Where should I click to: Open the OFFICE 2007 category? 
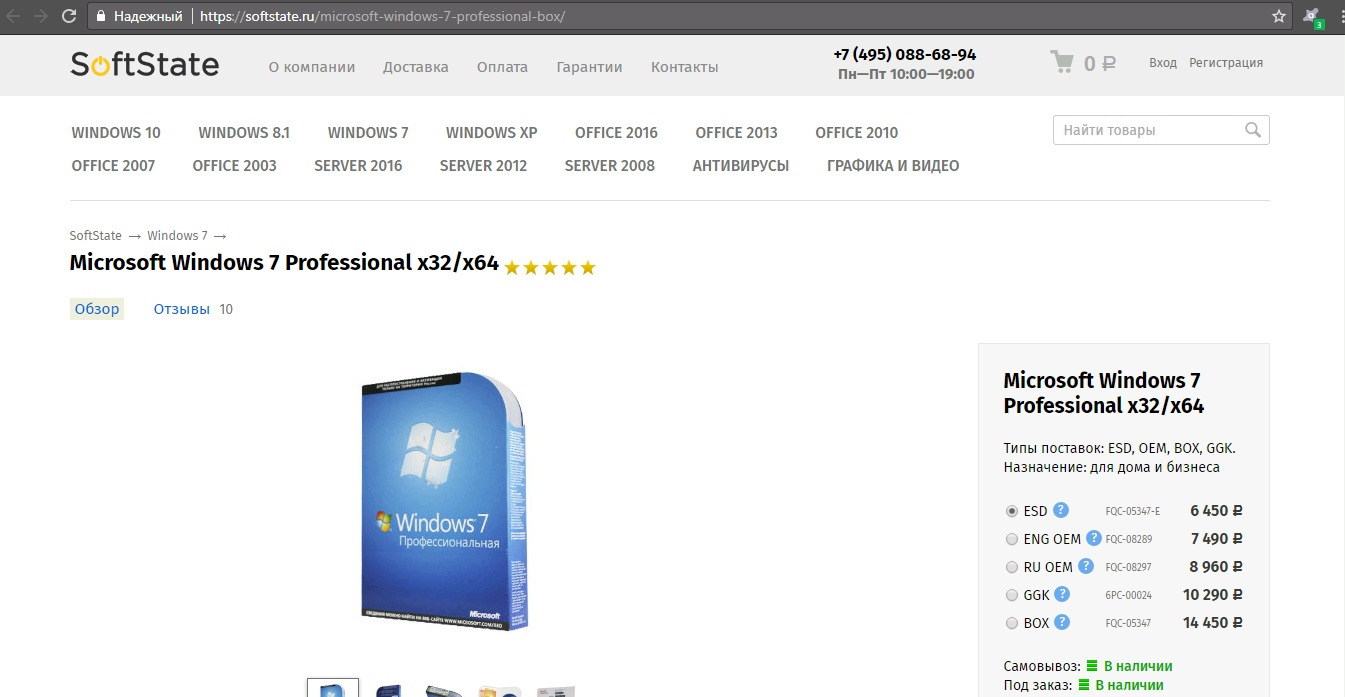pyautogui.click(x=113, y=166)
